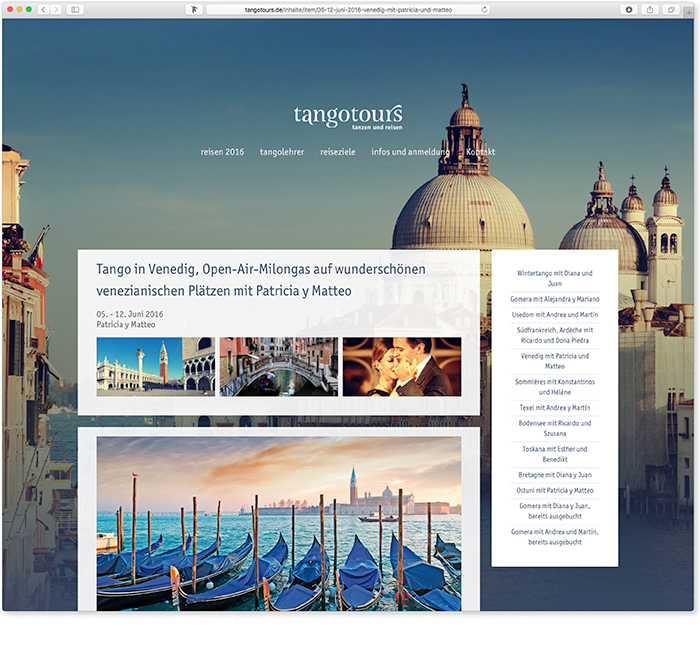700x650 pixels.
Task: Open 'Wintertango mit Diana und Juan' link
Action: [555, 278]
